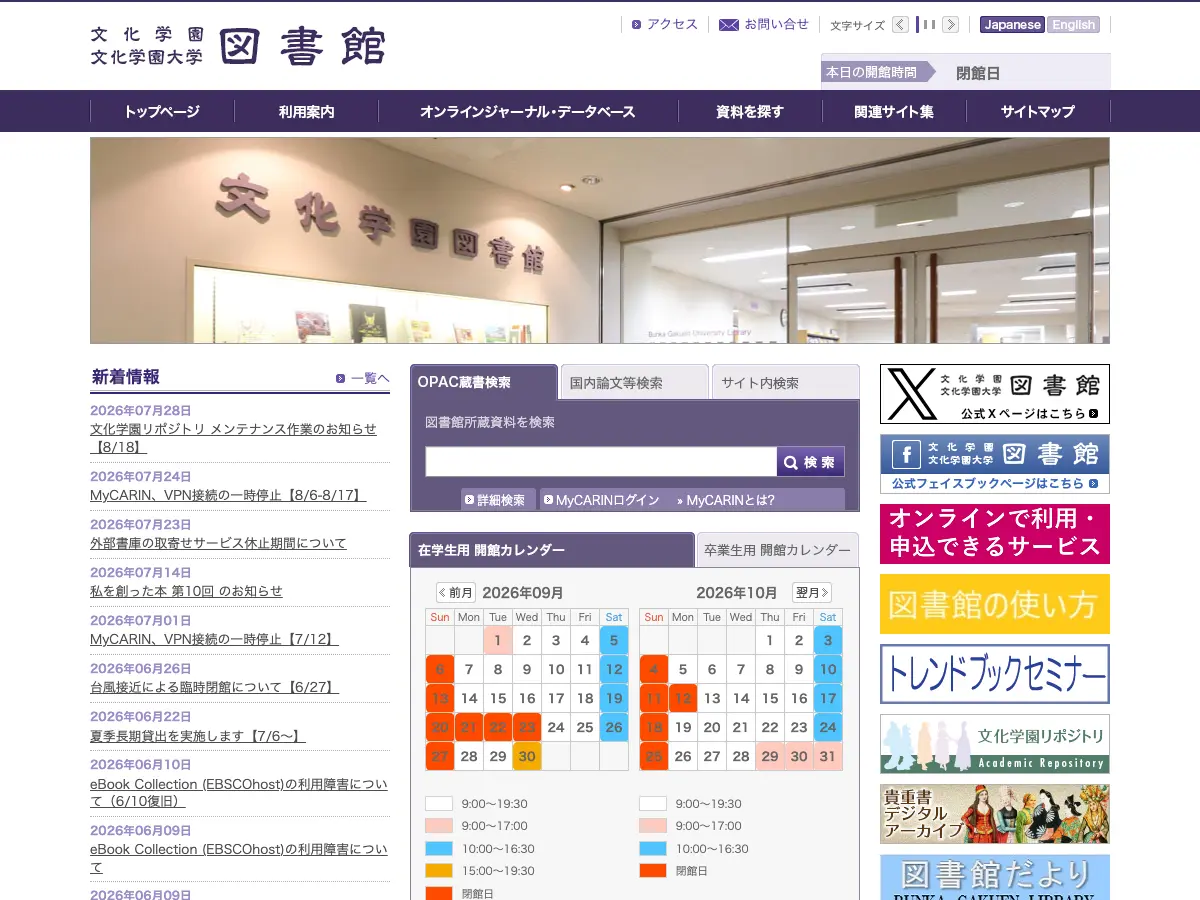Click September 30 on the calendar
The width and height of the screenshot is (1200, 900).
[527, 756]
